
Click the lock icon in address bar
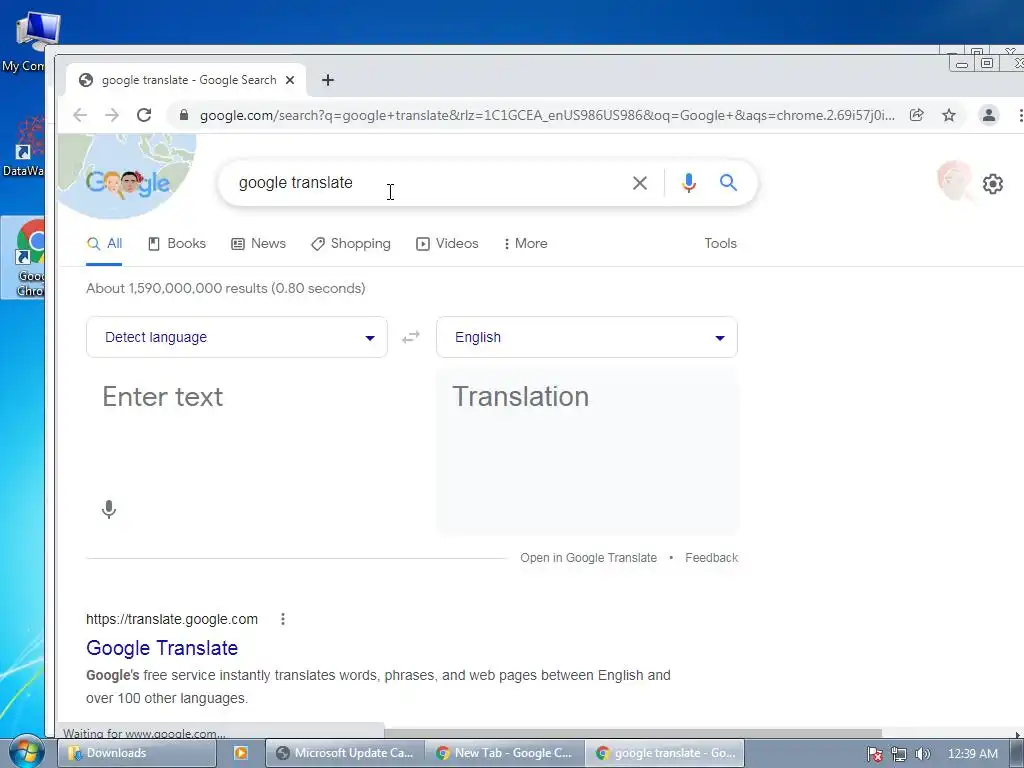tap(184, 116)
